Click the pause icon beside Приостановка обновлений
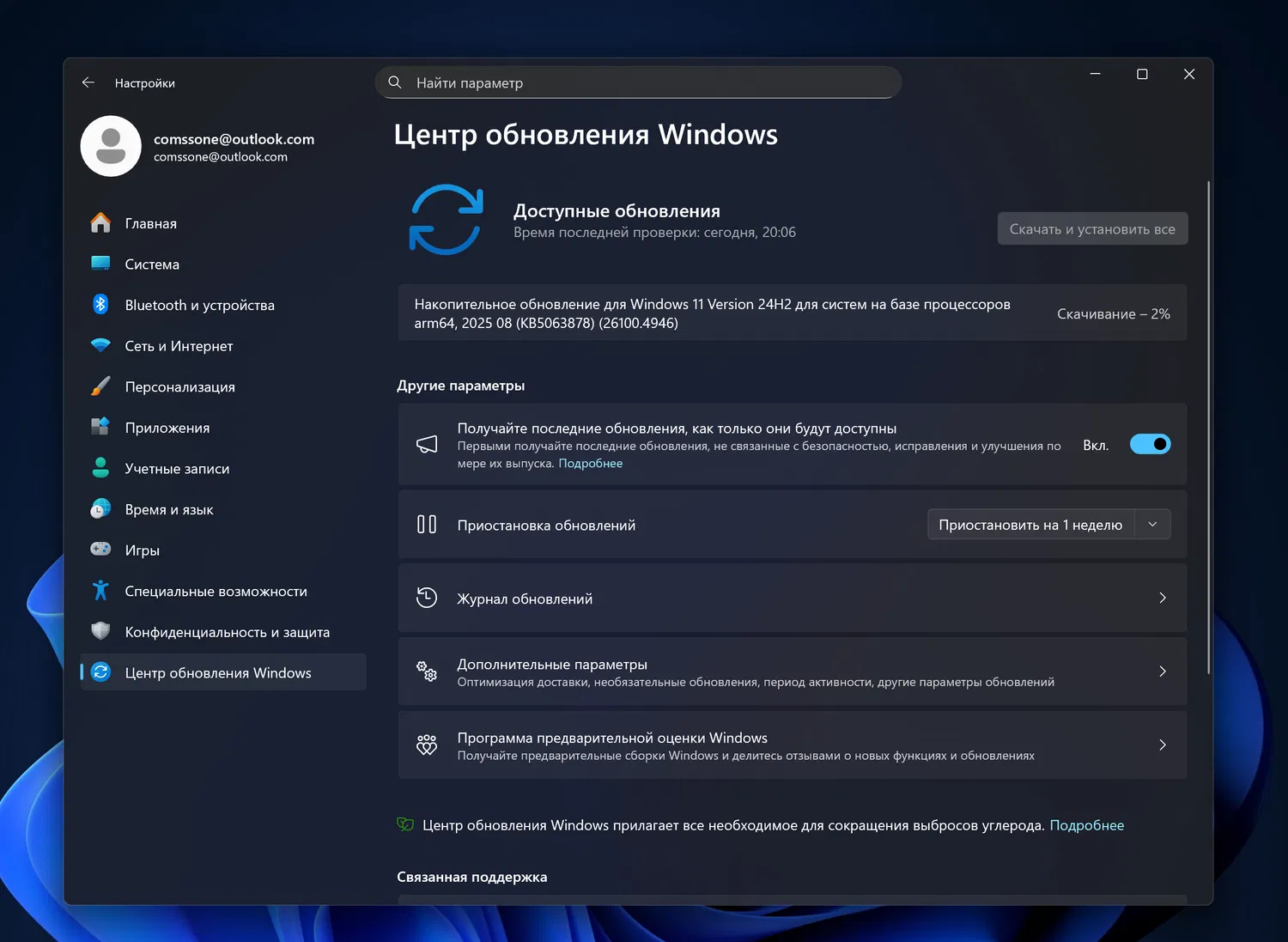 click(427, 525)
